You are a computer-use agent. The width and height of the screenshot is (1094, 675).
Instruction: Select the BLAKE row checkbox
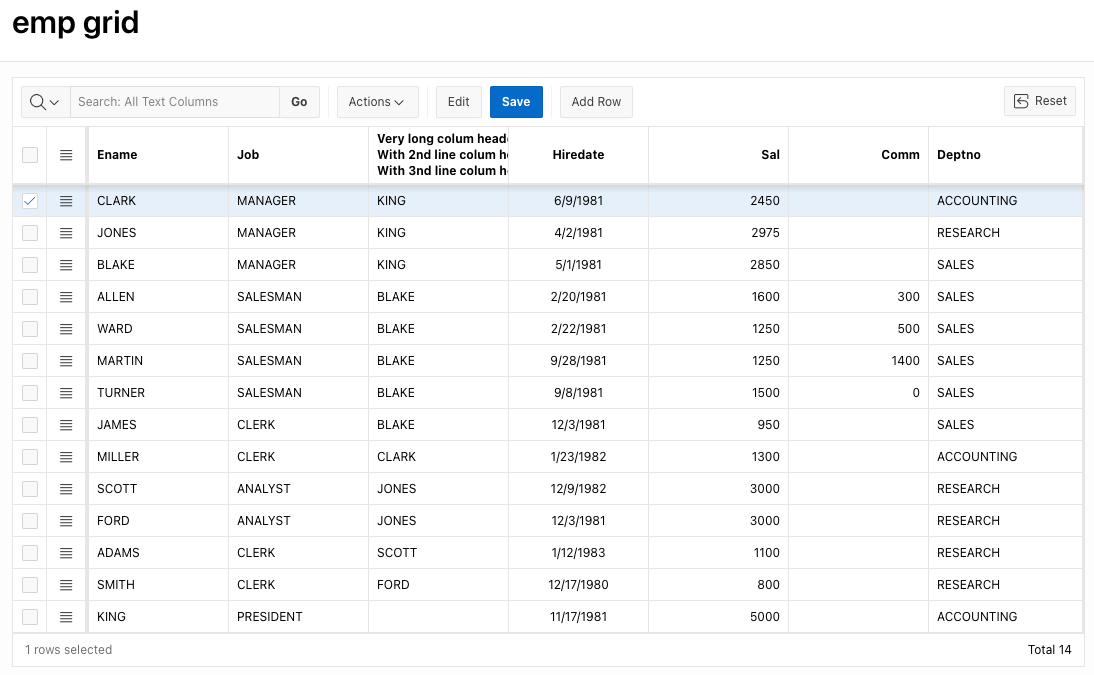(30, 265)
